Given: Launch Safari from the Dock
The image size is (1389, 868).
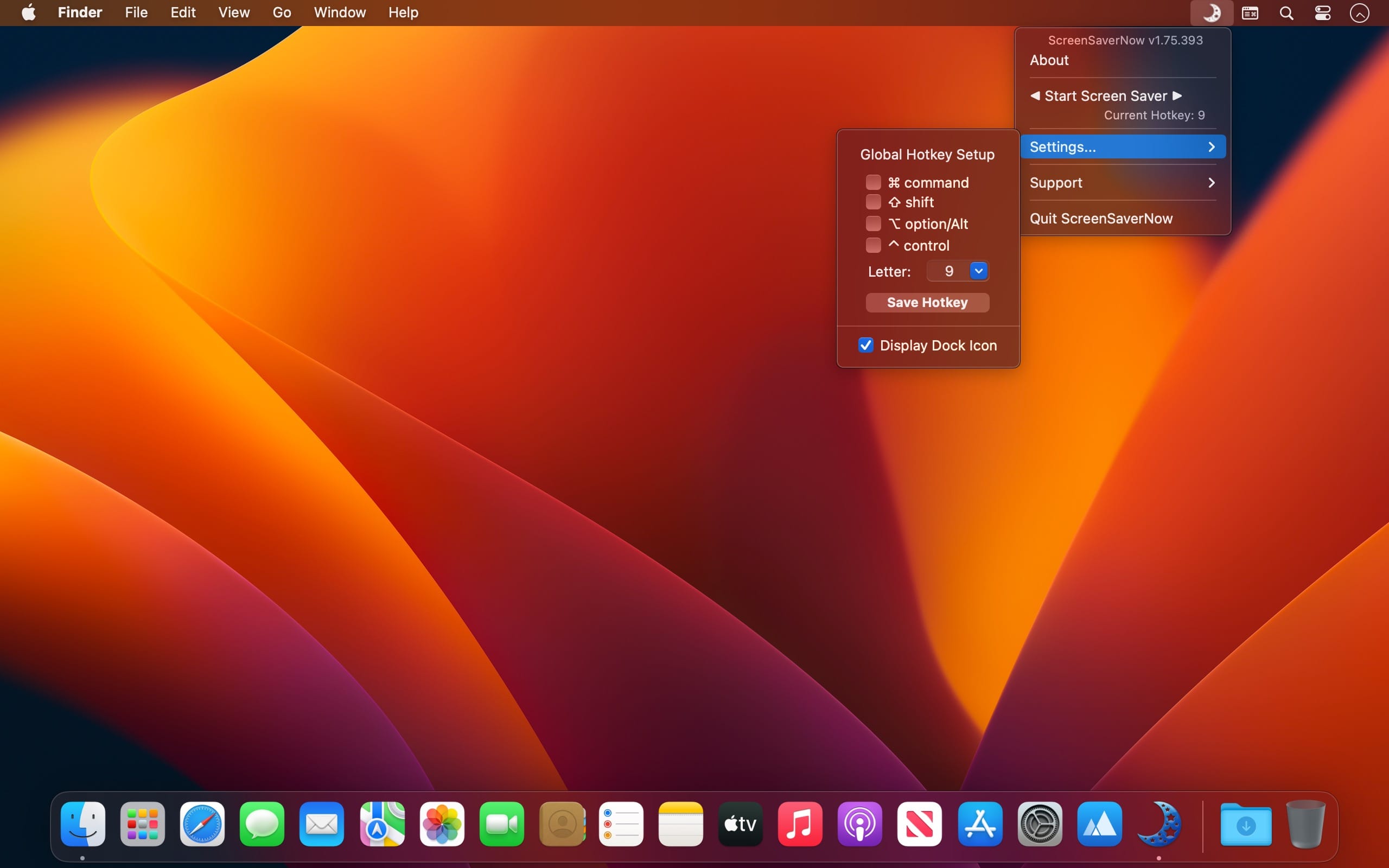Looking at the screenshot, I should pos(202,825).
